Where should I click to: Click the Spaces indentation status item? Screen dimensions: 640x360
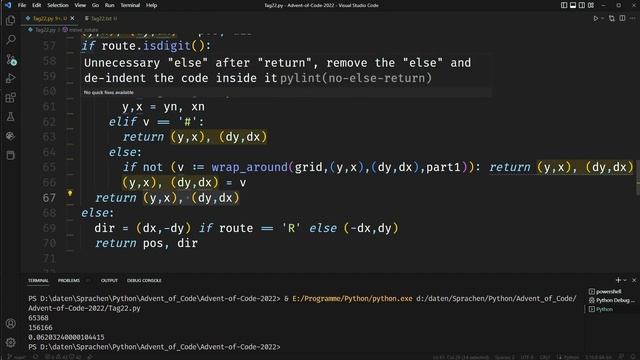504,357
